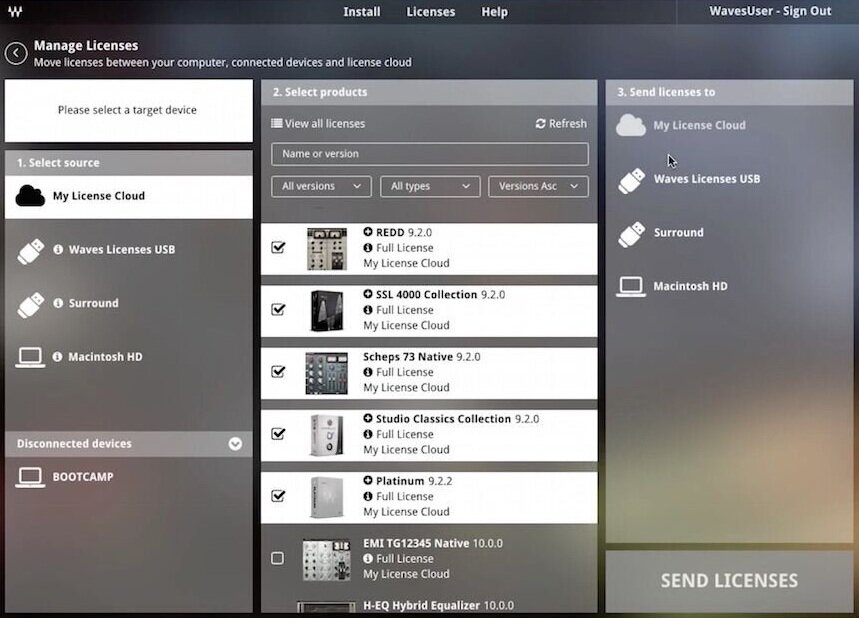Click the REDD product thumbnail

point(327,249)
